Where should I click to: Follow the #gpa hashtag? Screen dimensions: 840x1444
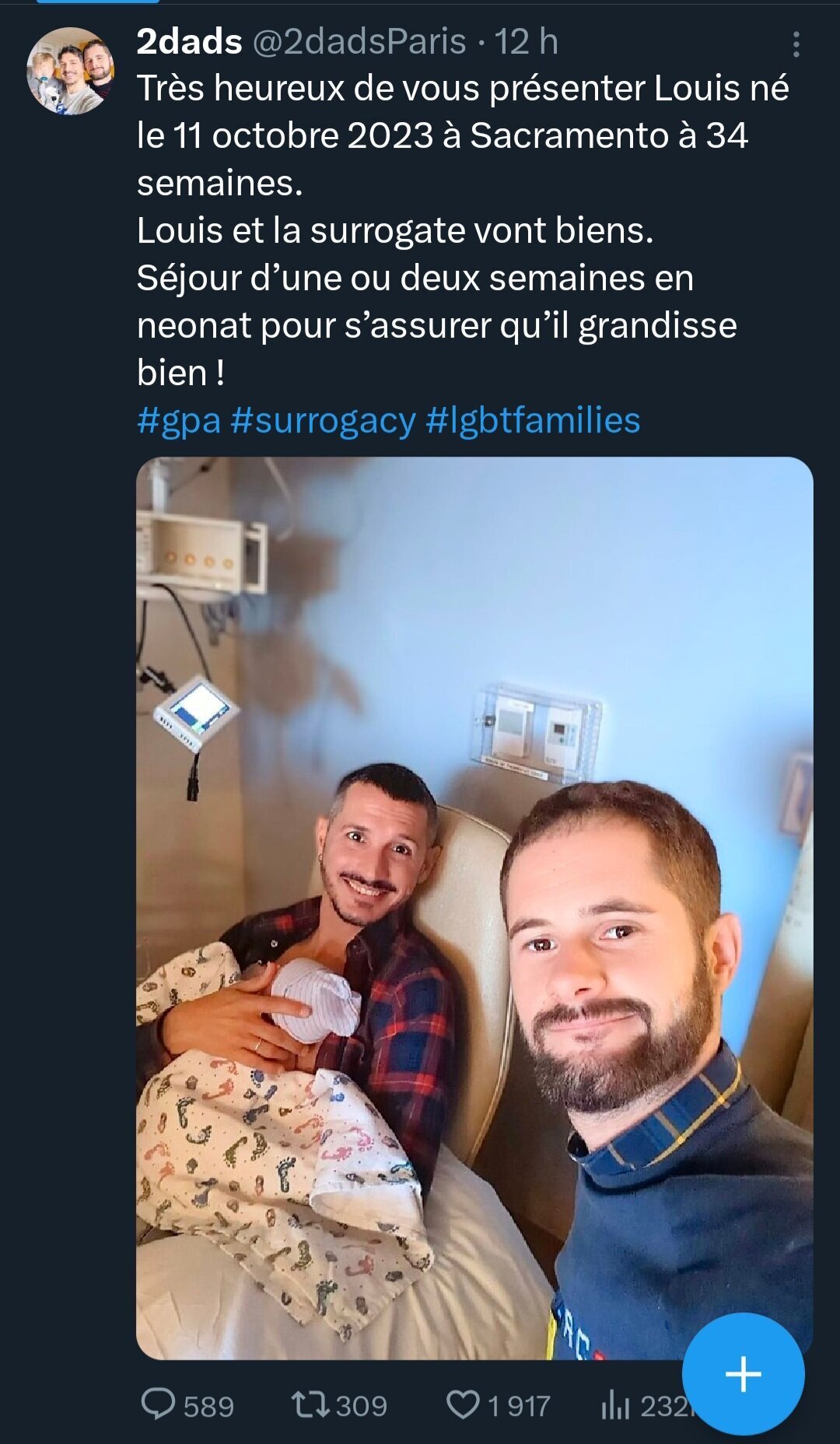pos(179,421)
